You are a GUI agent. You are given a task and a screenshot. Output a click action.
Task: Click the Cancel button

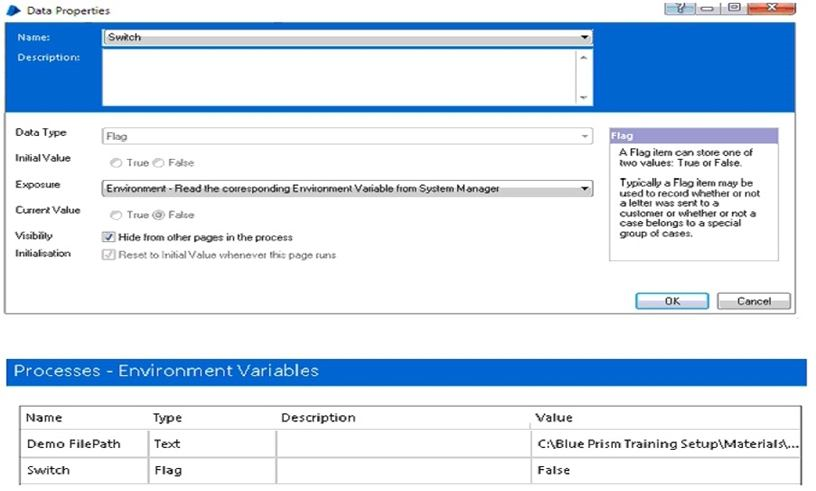[753, 301]
